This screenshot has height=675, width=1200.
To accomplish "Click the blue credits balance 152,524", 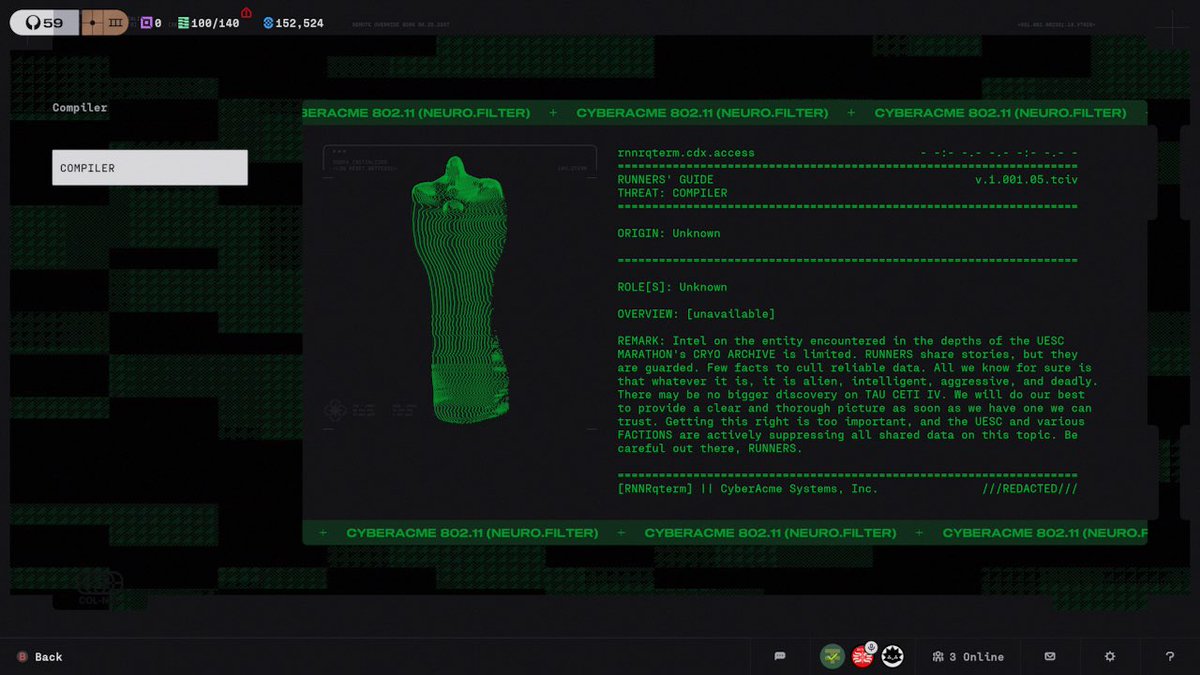I will pyautogui.click(x=293, y=23).
